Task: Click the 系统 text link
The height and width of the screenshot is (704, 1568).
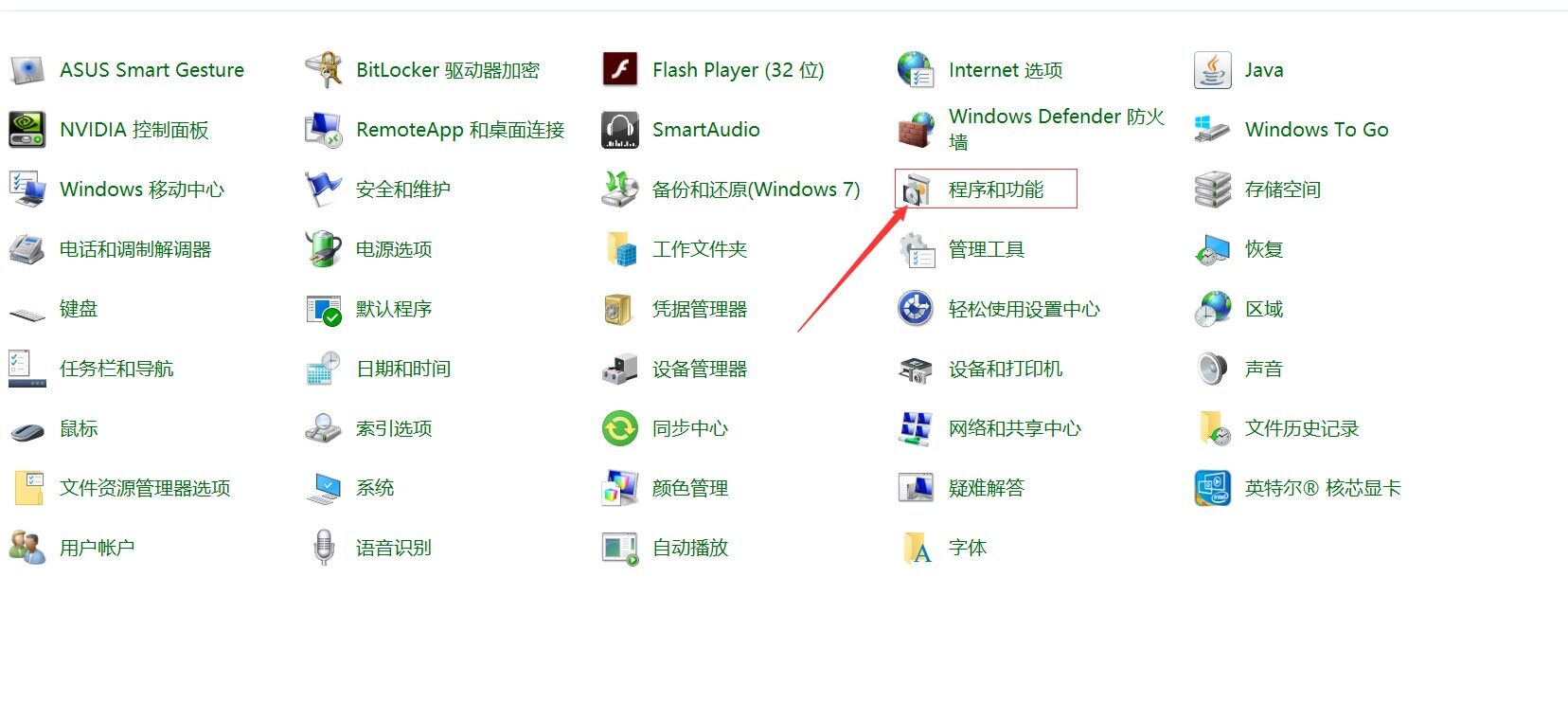Action: point(375,488)
